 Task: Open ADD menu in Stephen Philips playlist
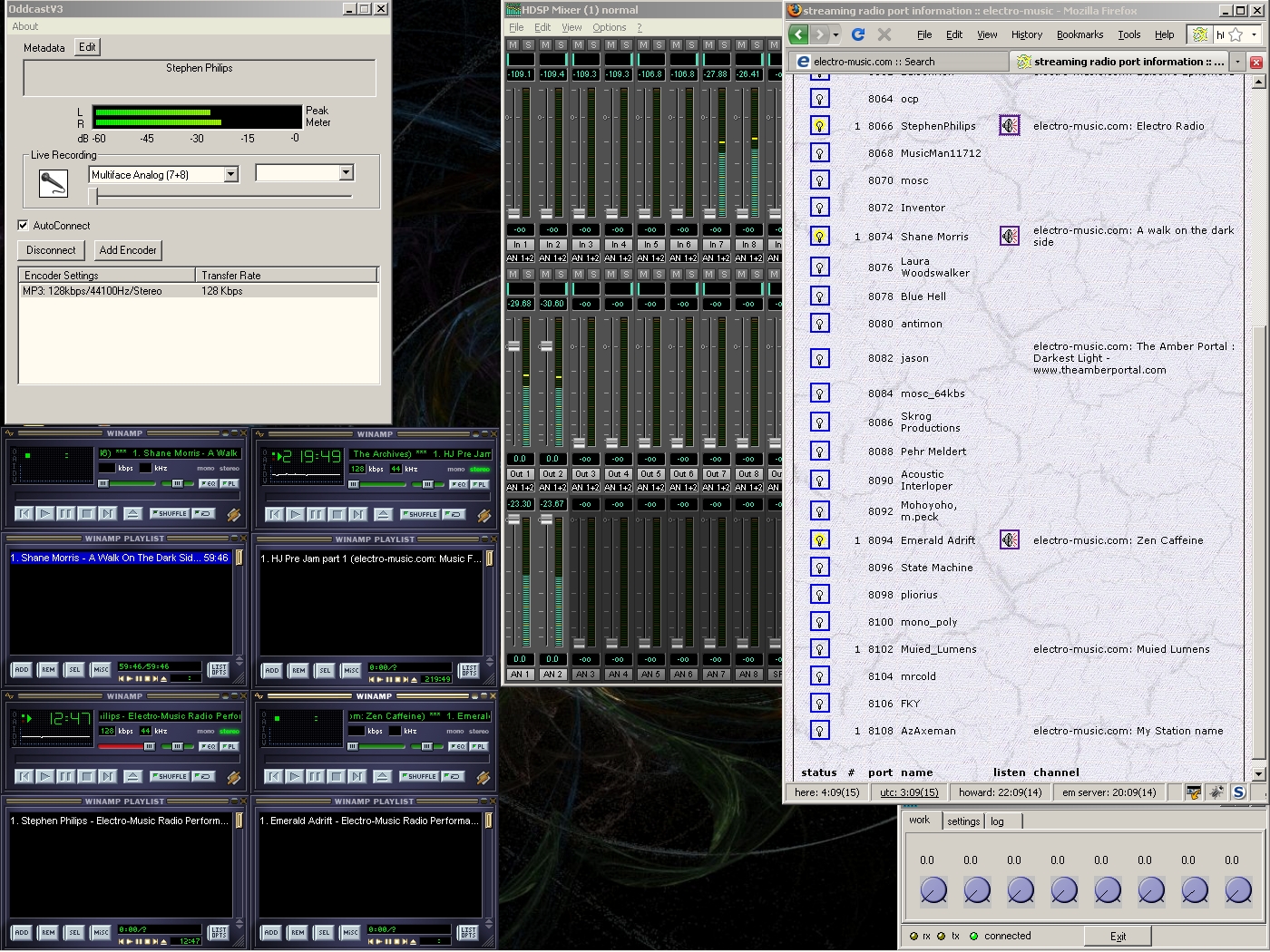[x=22, y=932]
